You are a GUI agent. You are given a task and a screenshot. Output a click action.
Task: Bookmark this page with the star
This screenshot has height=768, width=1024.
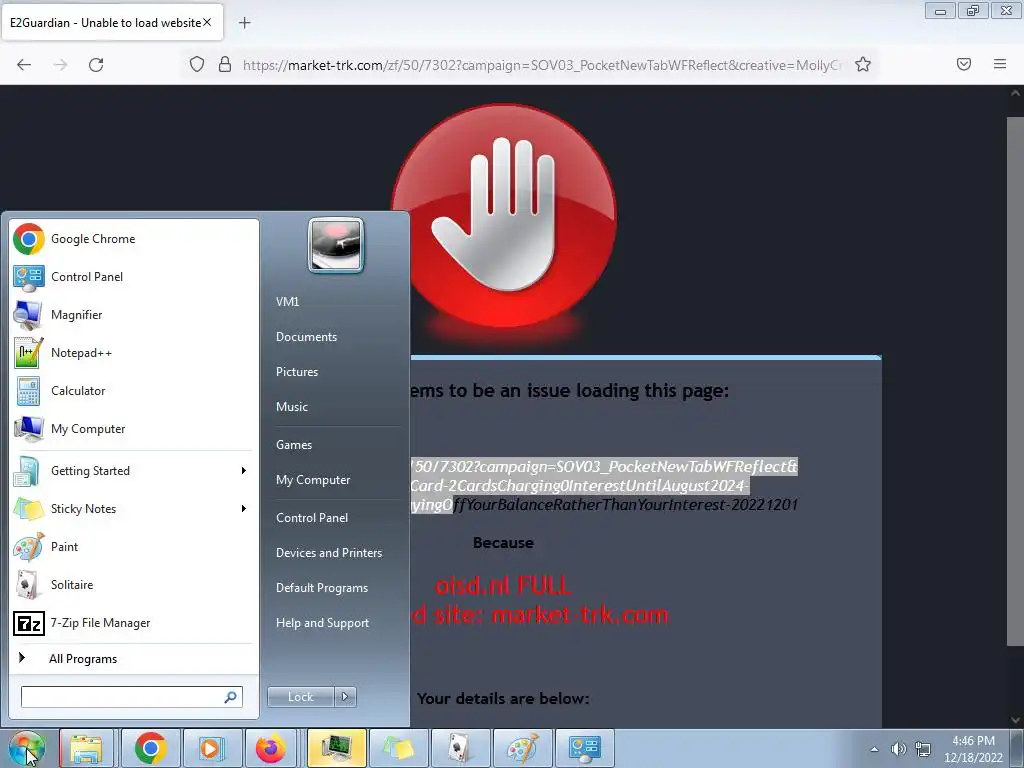(x=863, y=65)
